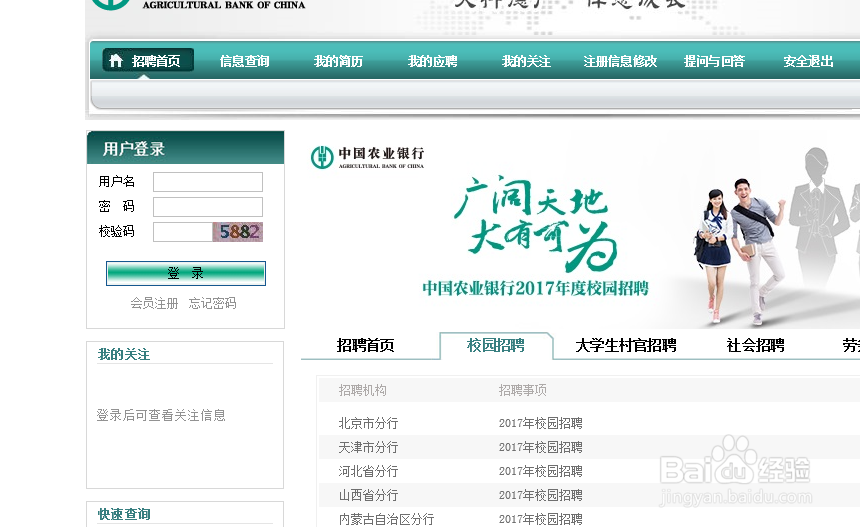The width and height of the screenshot is (860, 527).
Task: Switch to the 校园招聘 tab
Action: coord(496,345)
